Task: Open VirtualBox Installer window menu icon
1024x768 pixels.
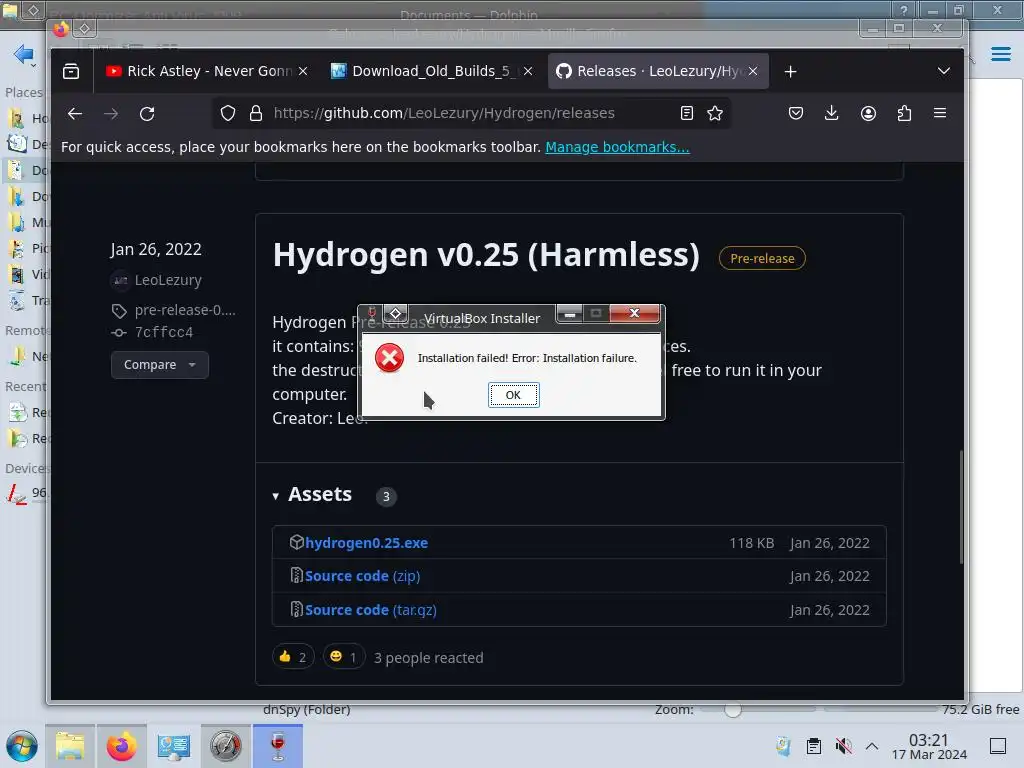Action: [x=372, y=313]
